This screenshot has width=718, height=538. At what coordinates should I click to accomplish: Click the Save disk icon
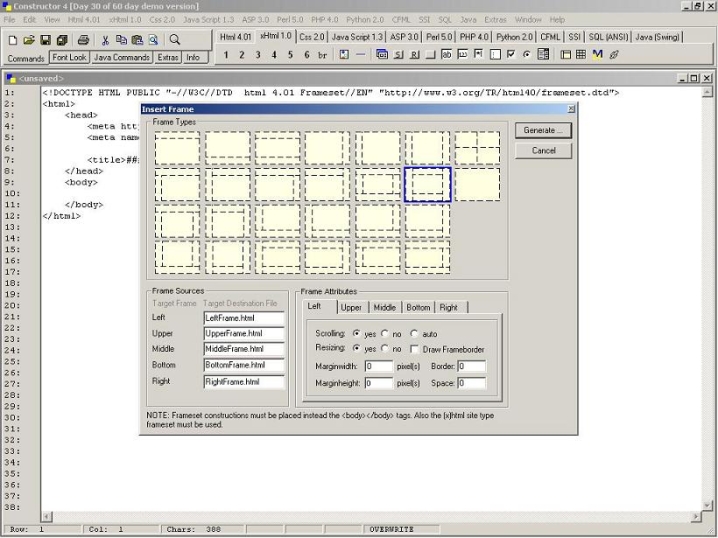point(45,40)
